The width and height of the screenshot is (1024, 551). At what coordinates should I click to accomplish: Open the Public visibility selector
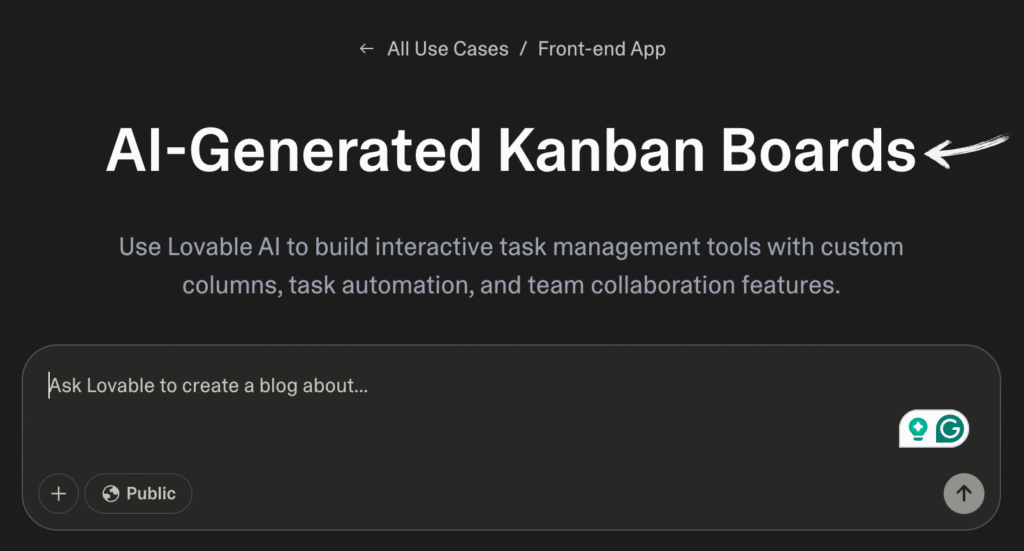click(138, 493)
